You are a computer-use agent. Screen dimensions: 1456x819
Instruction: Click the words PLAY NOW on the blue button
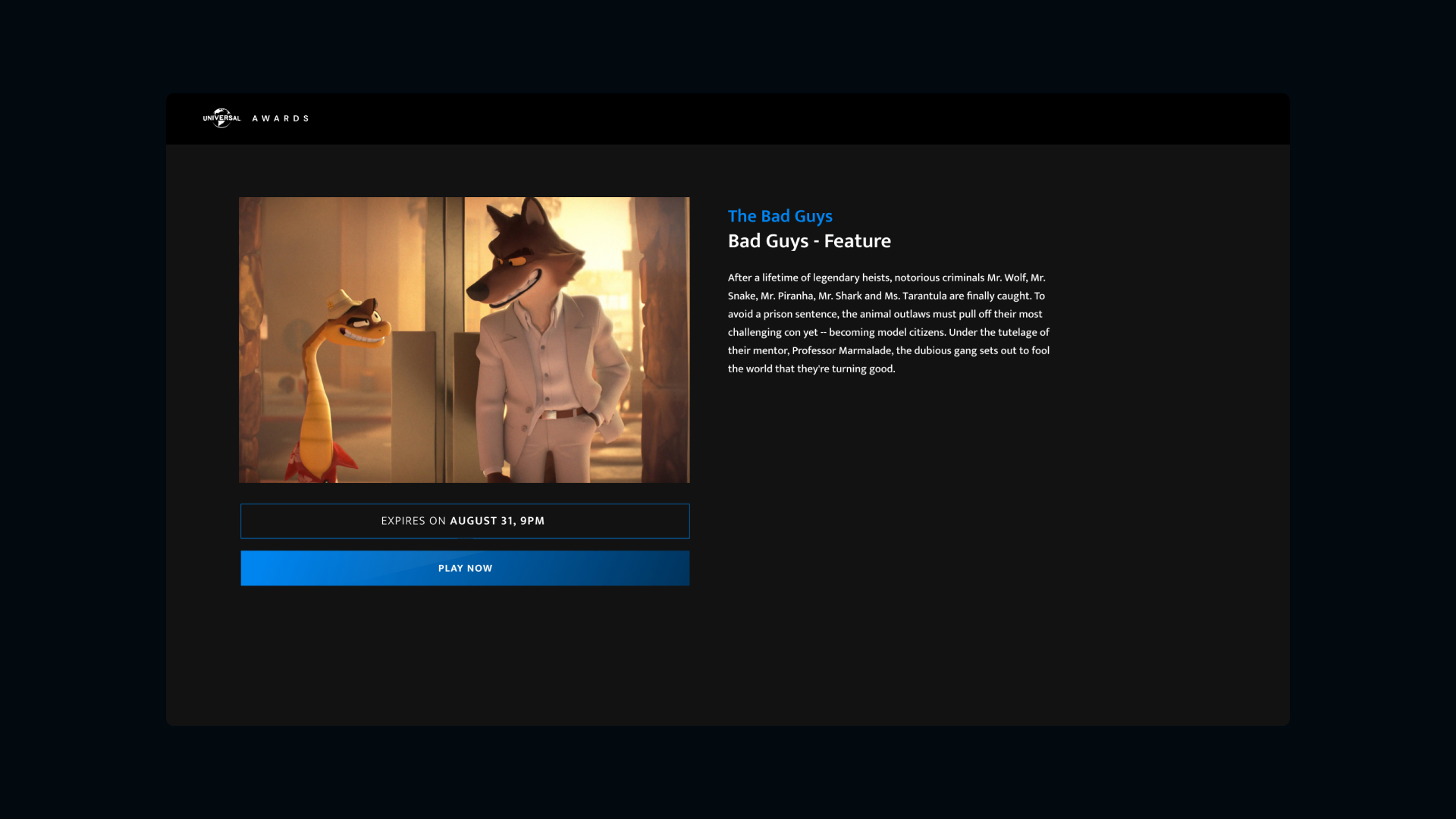(x=464, y=567)
